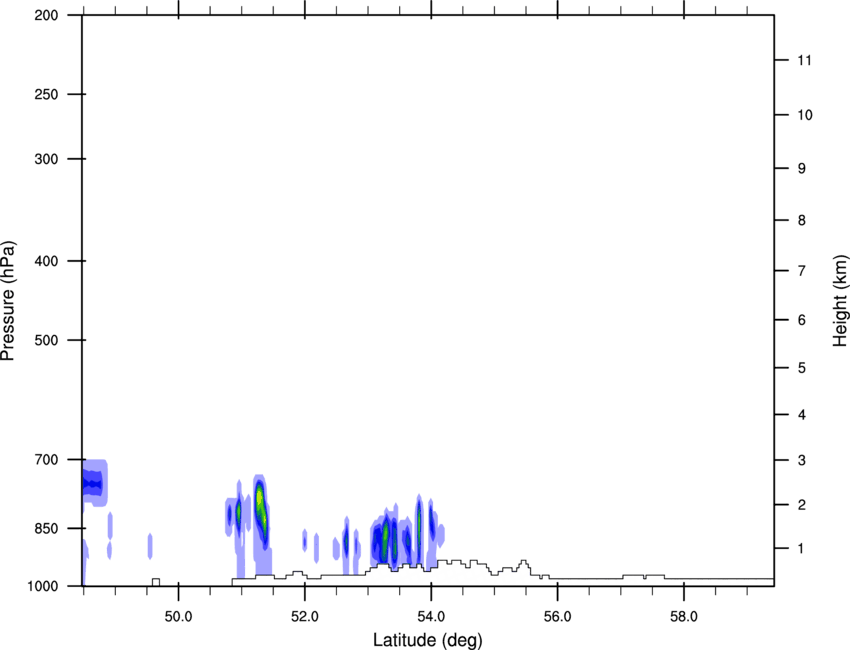Viewport: 850px width, 650px height.
Task: Click the 10 km height label
Action: pos(805,115)
